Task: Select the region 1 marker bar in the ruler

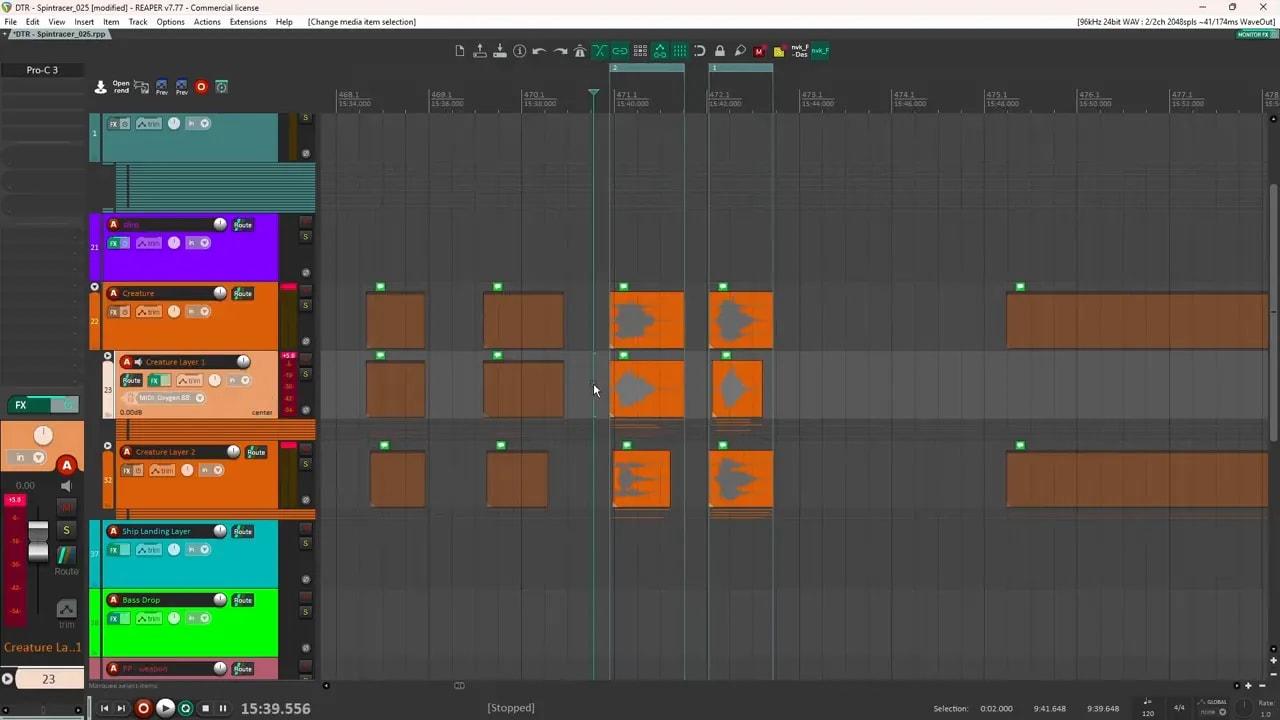Action: click(741, 68)
